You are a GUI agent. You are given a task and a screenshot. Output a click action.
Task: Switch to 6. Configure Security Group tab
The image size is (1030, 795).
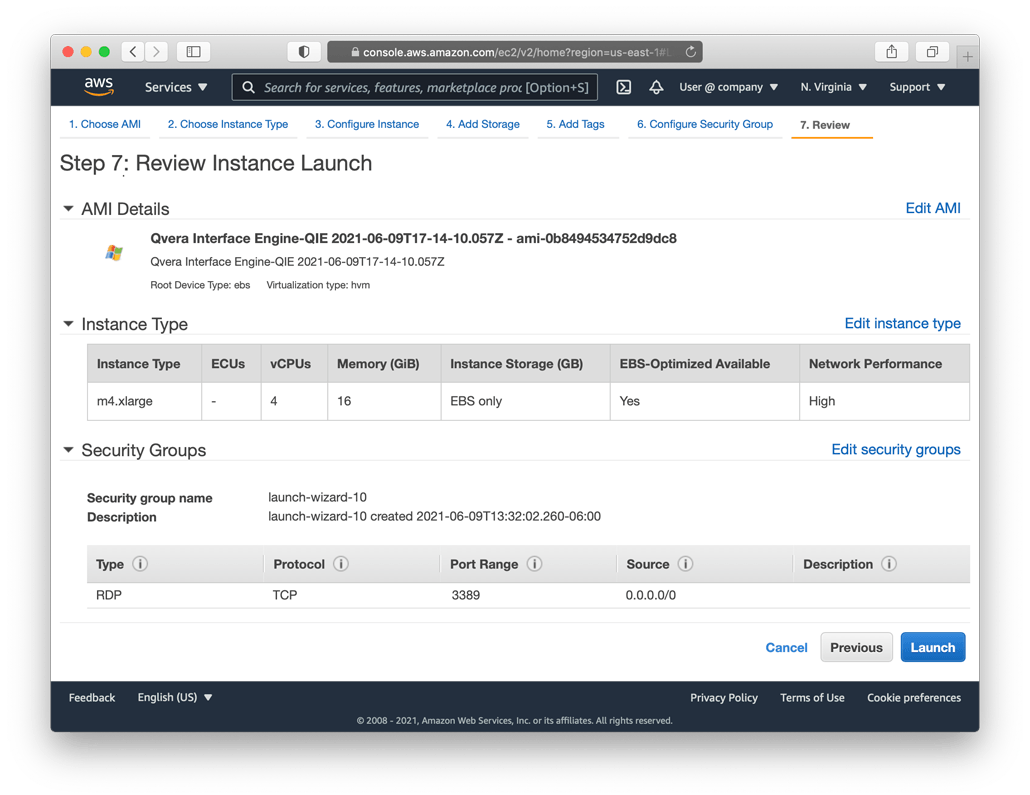pyautogui.click(x=704, y=124)
